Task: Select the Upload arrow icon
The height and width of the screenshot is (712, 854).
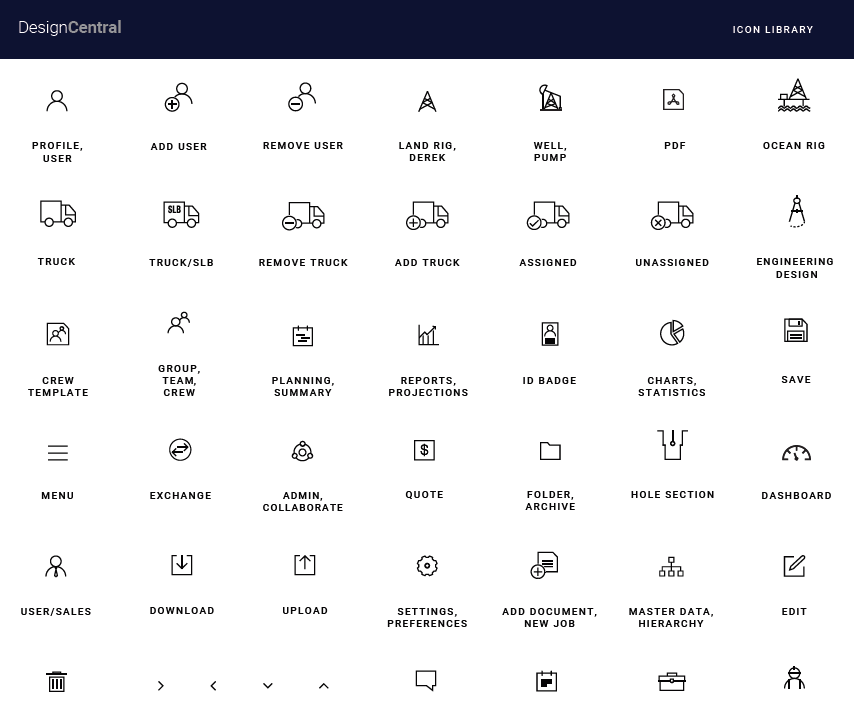Action: point(305,564)
